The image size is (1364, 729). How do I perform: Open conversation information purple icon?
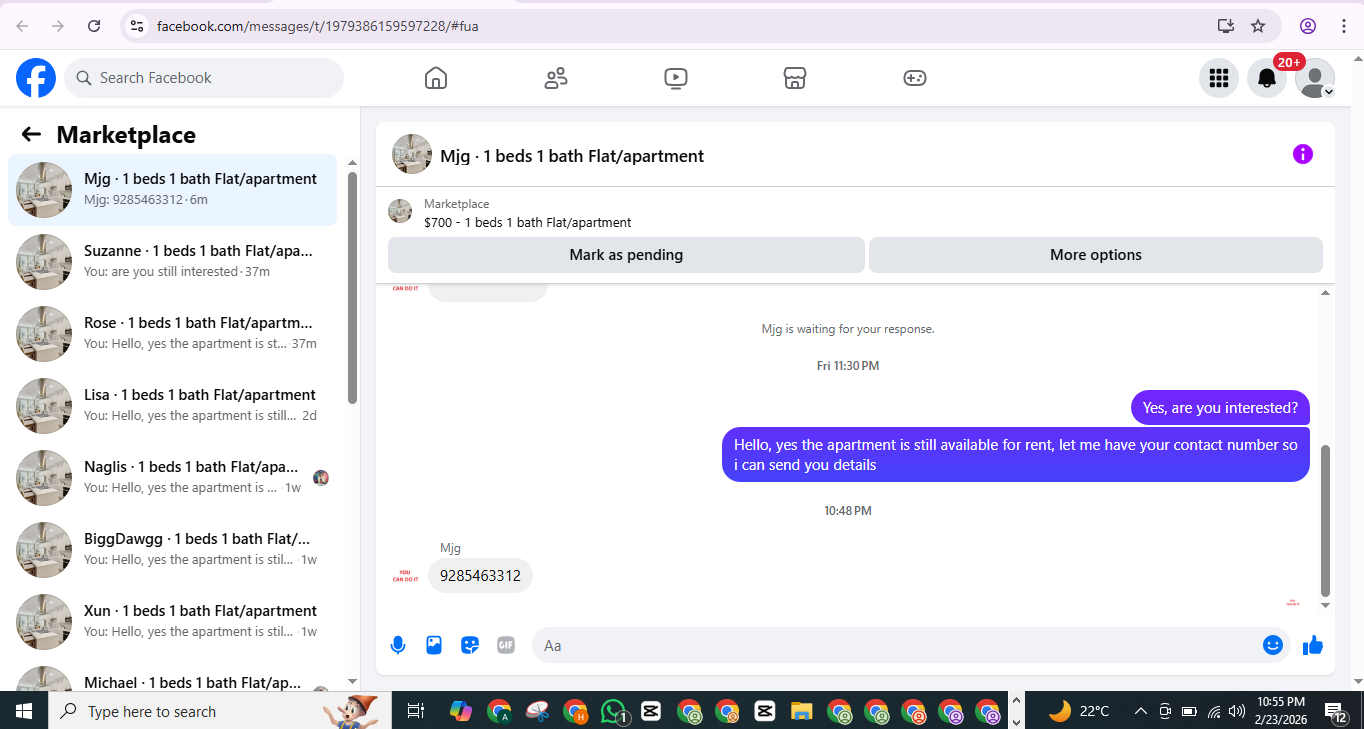[1302, 154]
